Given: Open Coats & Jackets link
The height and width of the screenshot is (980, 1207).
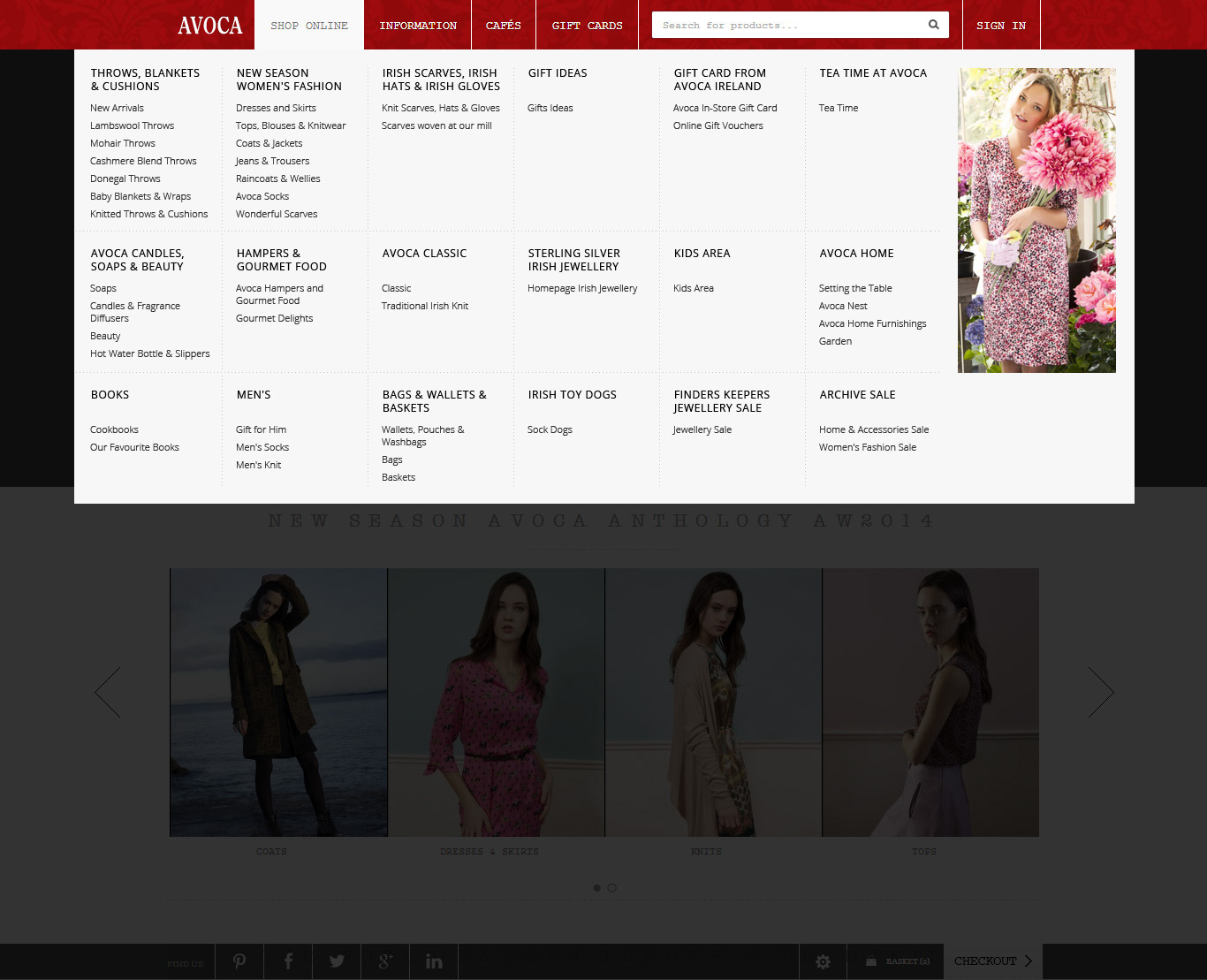Looking at the screenshot, I should tap(269, 143).
